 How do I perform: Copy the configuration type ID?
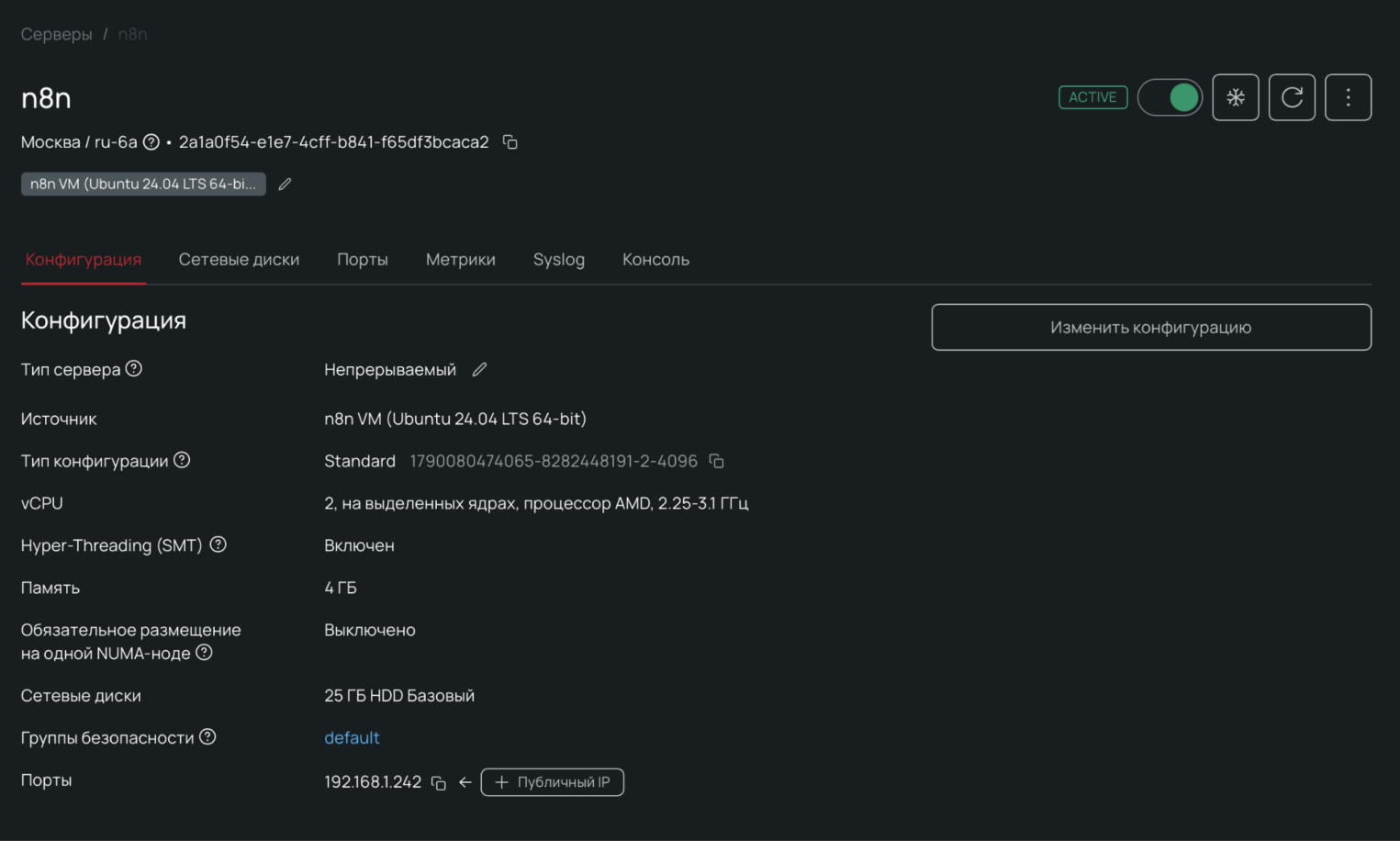[x=717, y=461]
